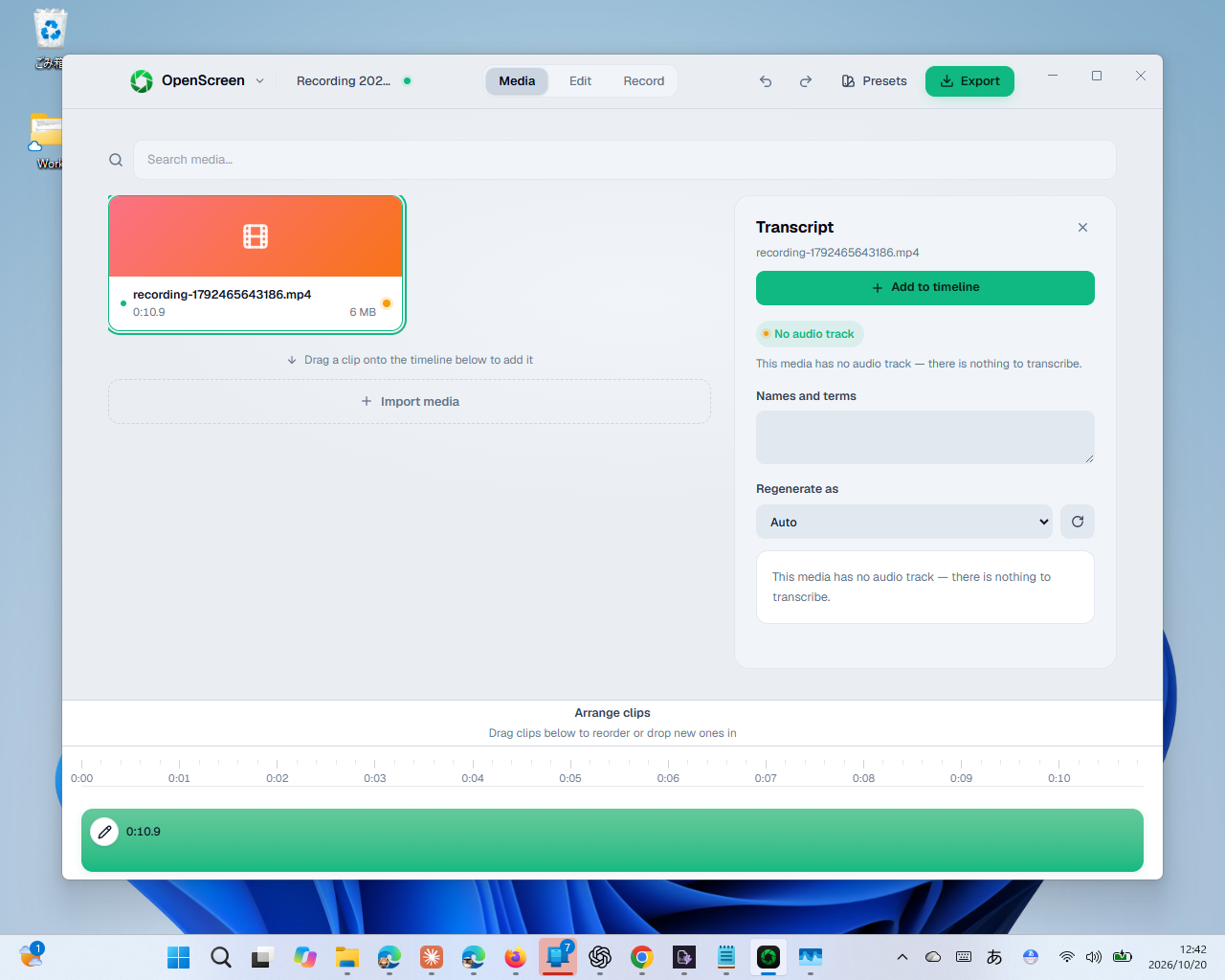Redo the last action
The width and height of the screenshot is (1225, 980).
(x=806, y=81)
